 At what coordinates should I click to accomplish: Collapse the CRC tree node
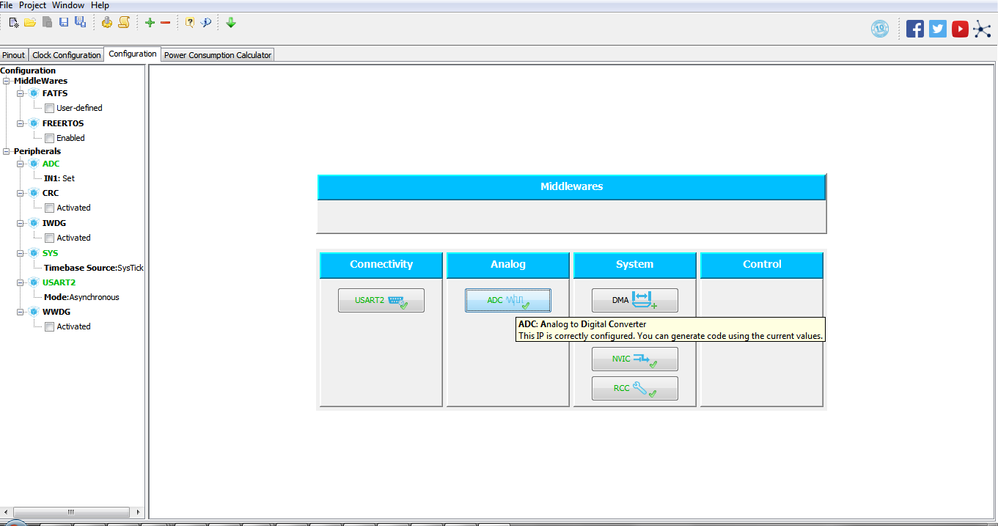(20, 194)
